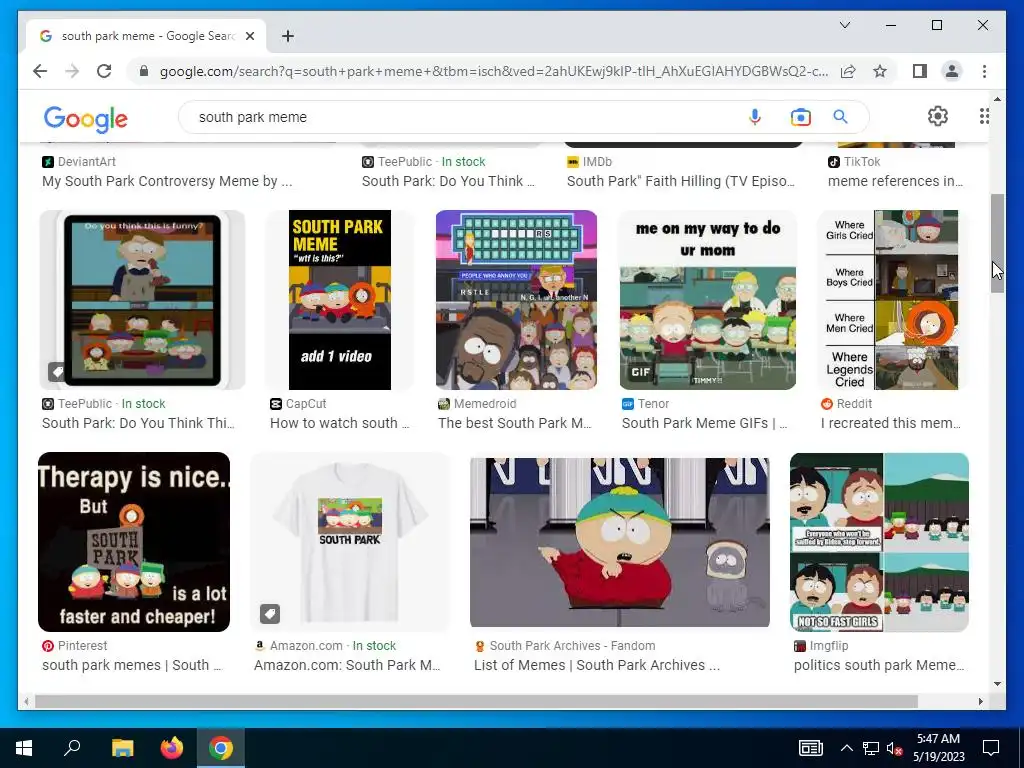1024x768 pixels.
Task: Share this page from address bar
Action: coord(848,71)
